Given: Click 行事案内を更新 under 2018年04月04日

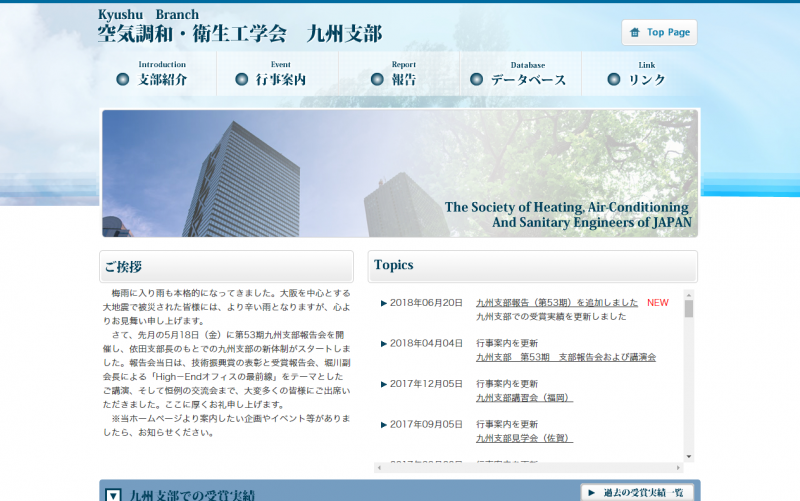Looking at the screenshot, I should 507,343.
